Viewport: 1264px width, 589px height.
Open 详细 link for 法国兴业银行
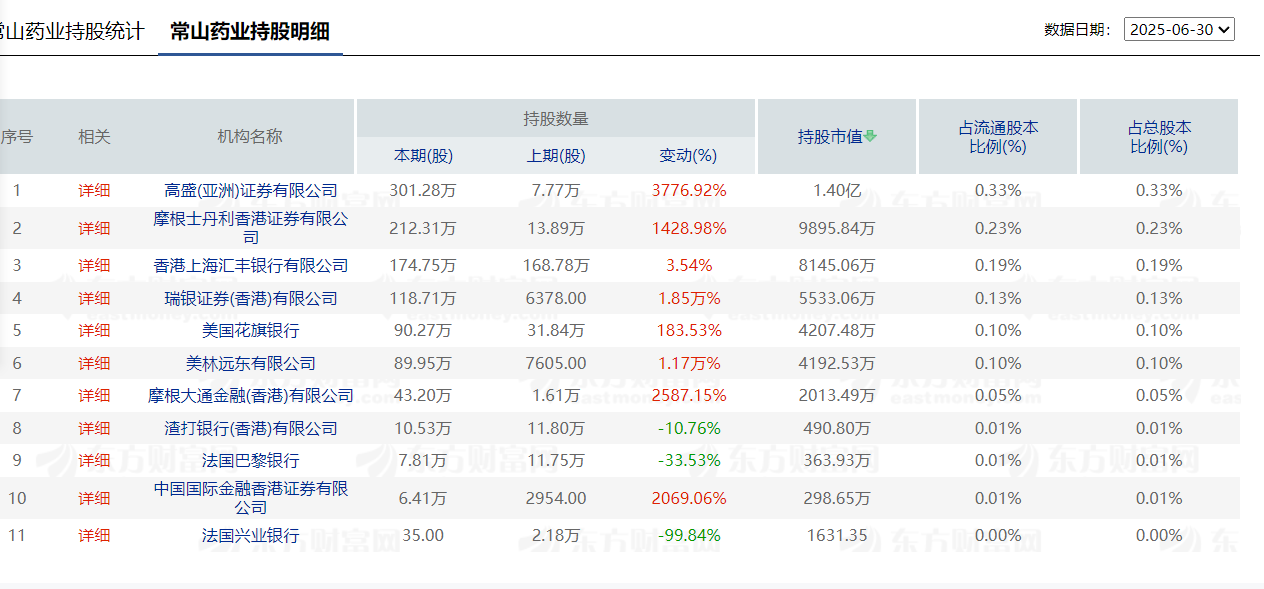pyautogui.click(x=94, y=535)
